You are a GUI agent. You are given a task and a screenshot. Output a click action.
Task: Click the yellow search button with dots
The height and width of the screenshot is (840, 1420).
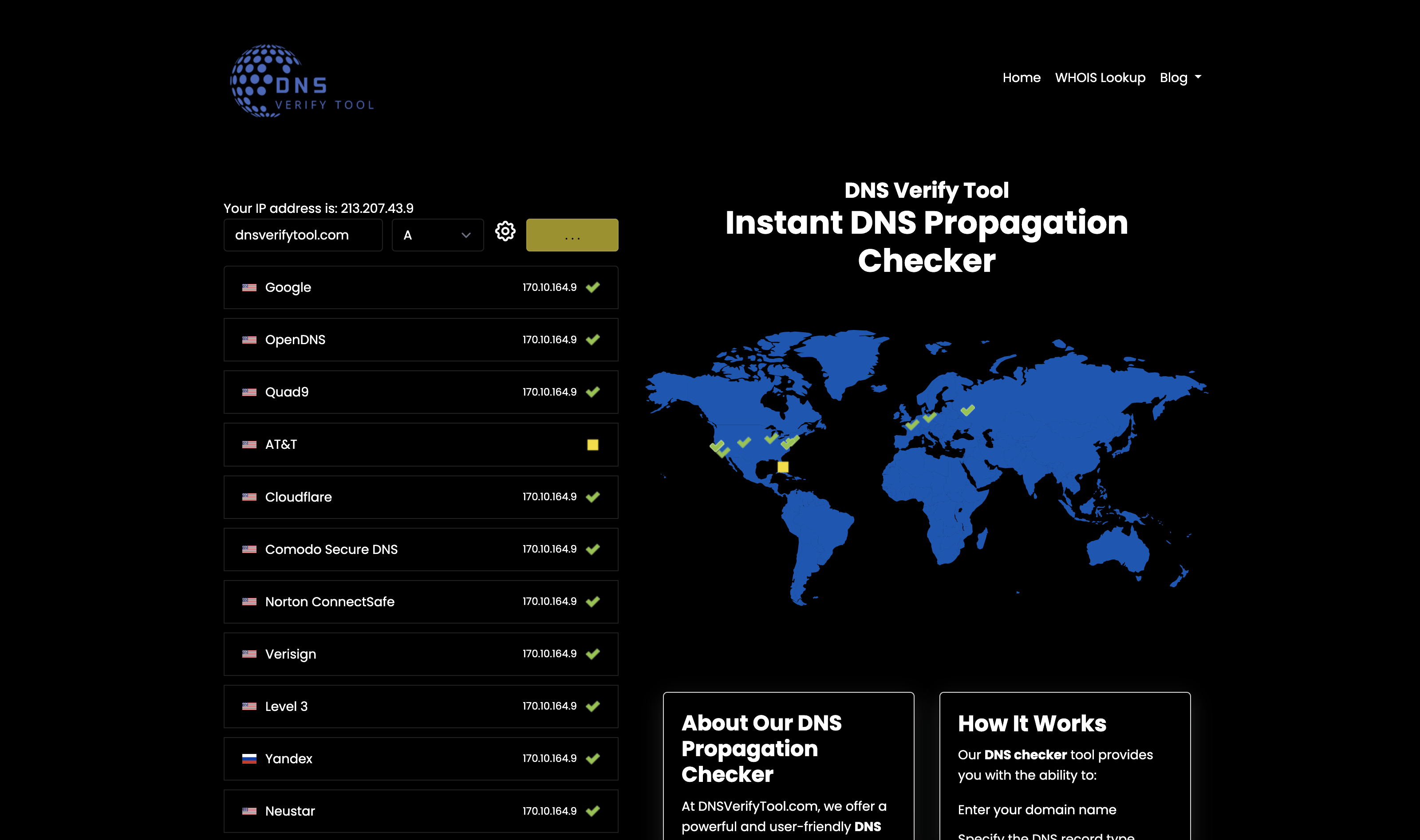pyautogui.click(x=572, y=235)
